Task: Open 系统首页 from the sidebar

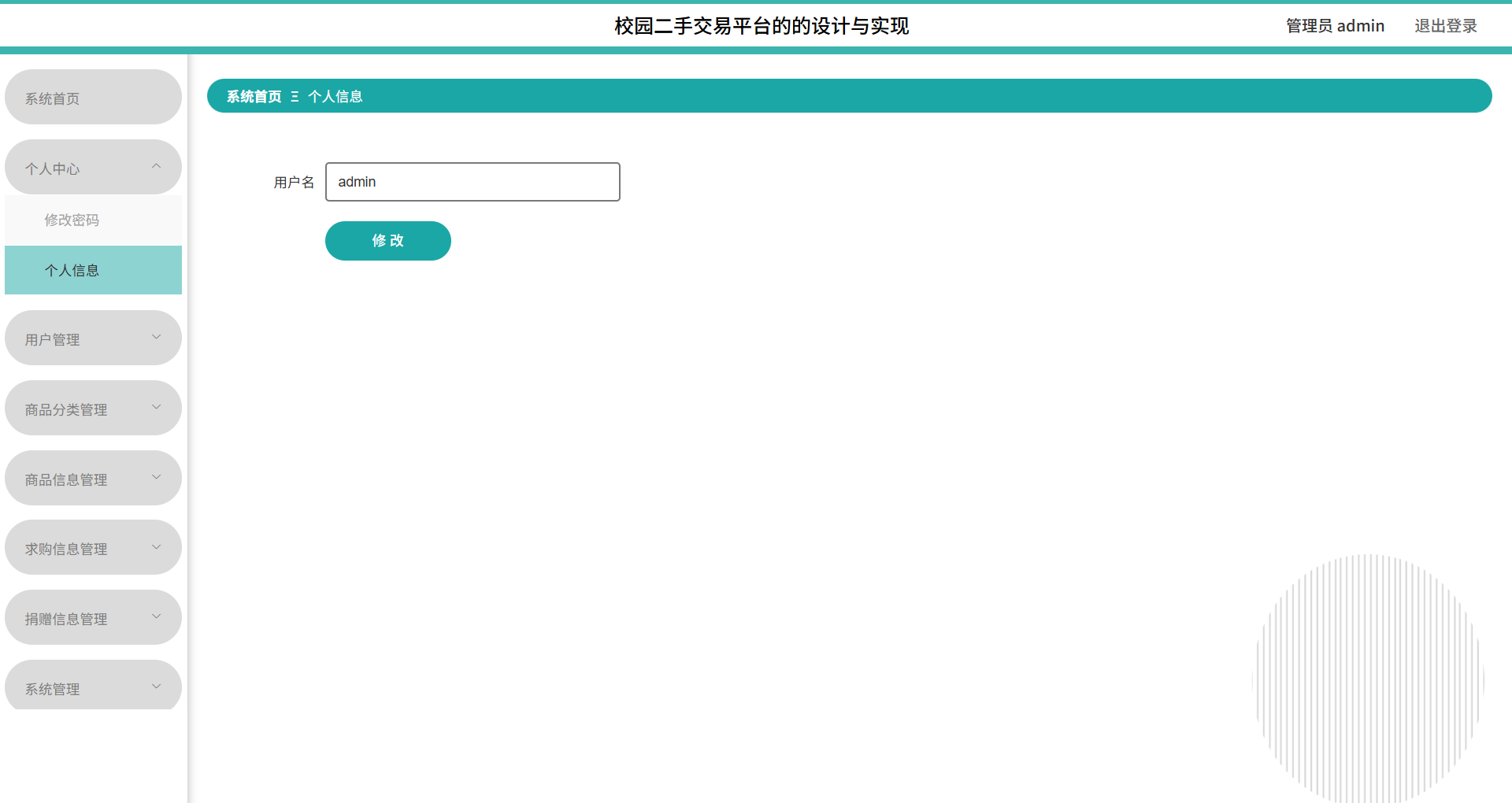Action: (x=93, y=97)
